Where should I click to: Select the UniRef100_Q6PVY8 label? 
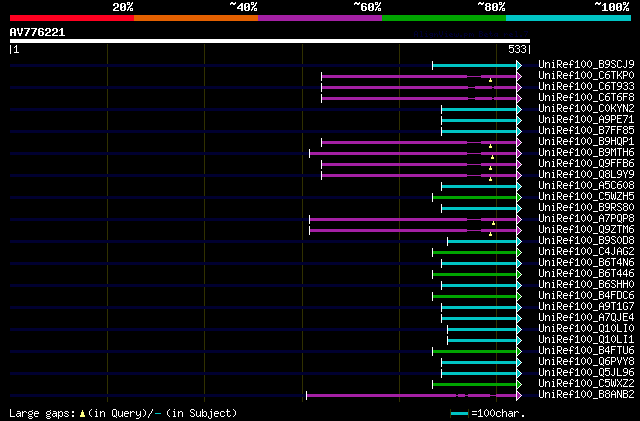586,362
